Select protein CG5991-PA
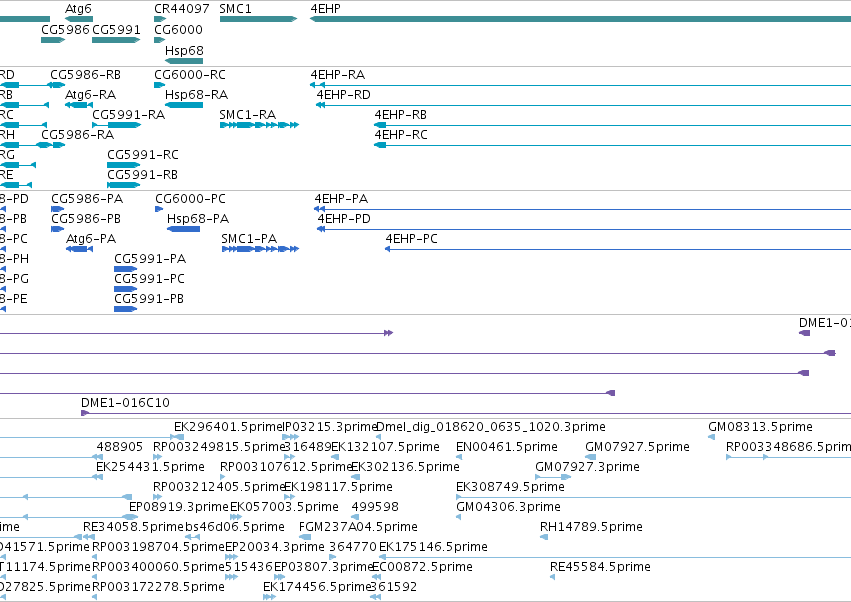Viewport: 851px width, 602px height. (150, 259)
